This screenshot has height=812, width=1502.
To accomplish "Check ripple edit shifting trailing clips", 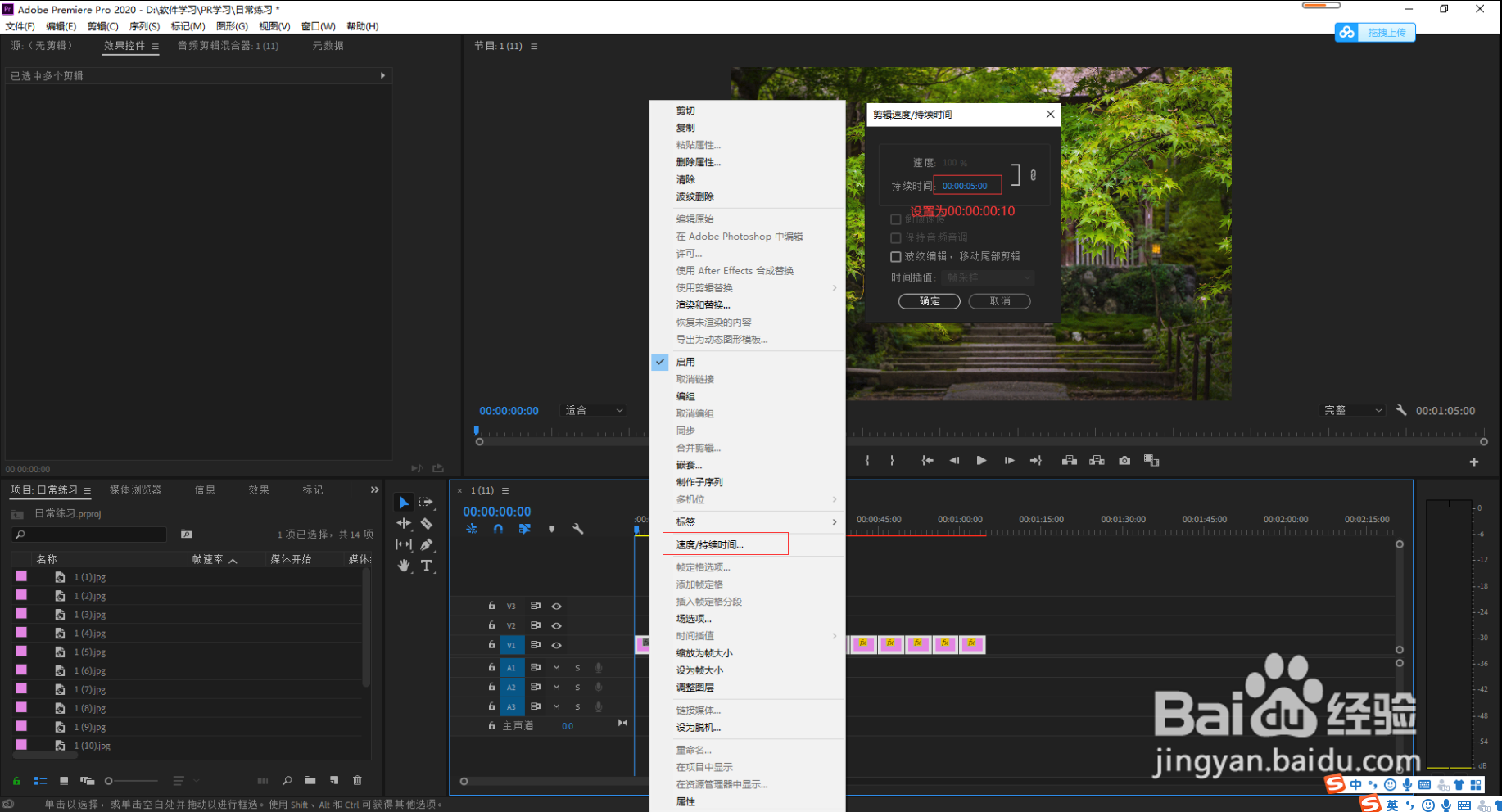I will point(896,257).
